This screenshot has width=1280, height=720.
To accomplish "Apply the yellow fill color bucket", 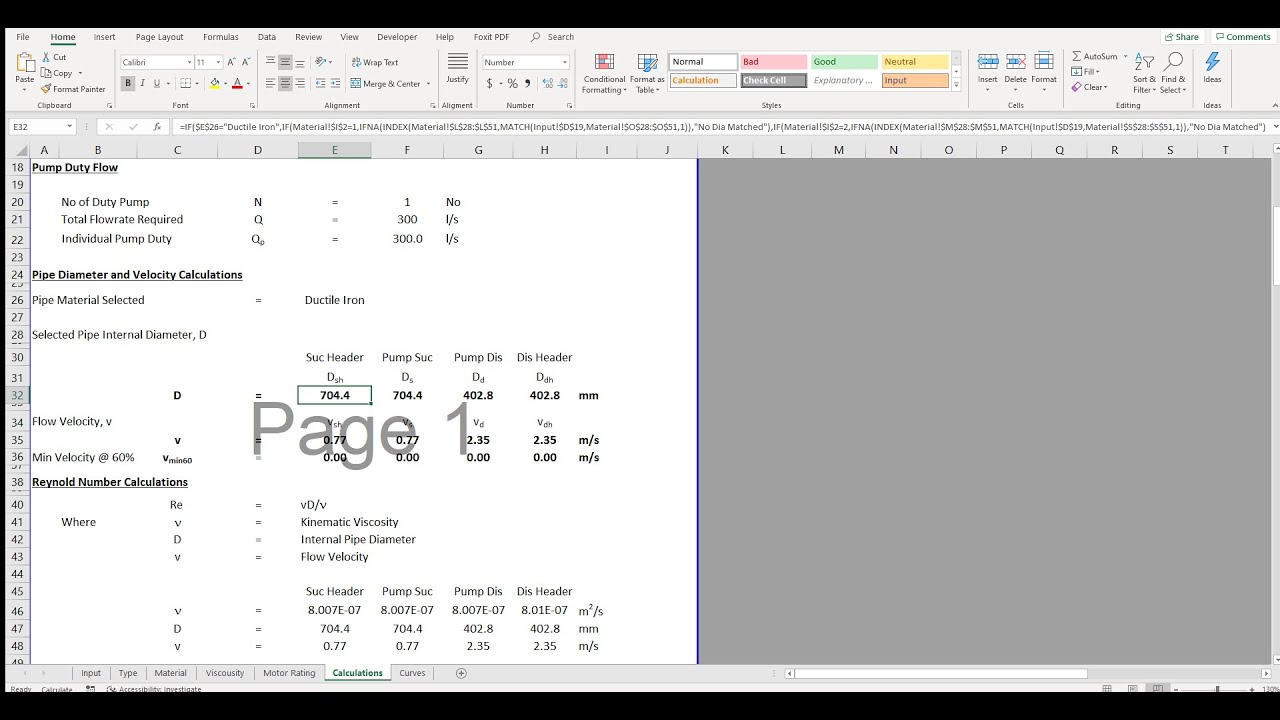I will tap(215, 84).
